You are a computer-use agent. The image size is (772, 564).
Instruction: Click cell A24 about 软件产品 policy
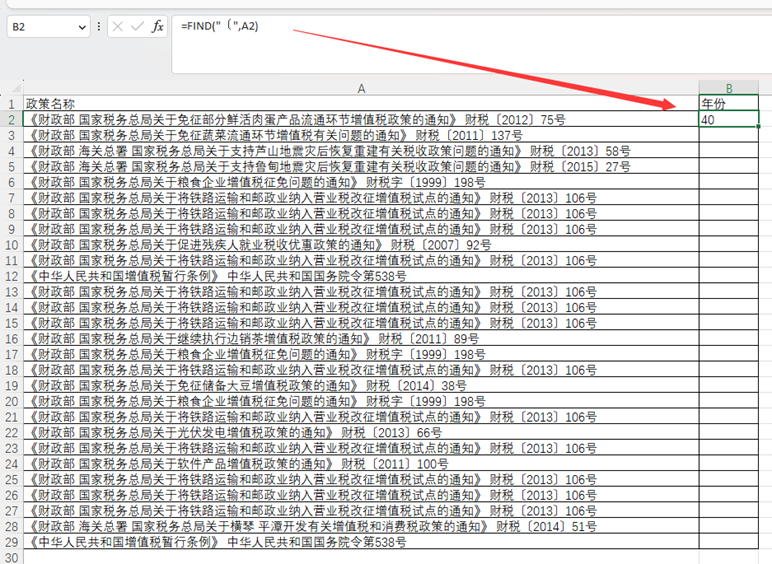361,464
